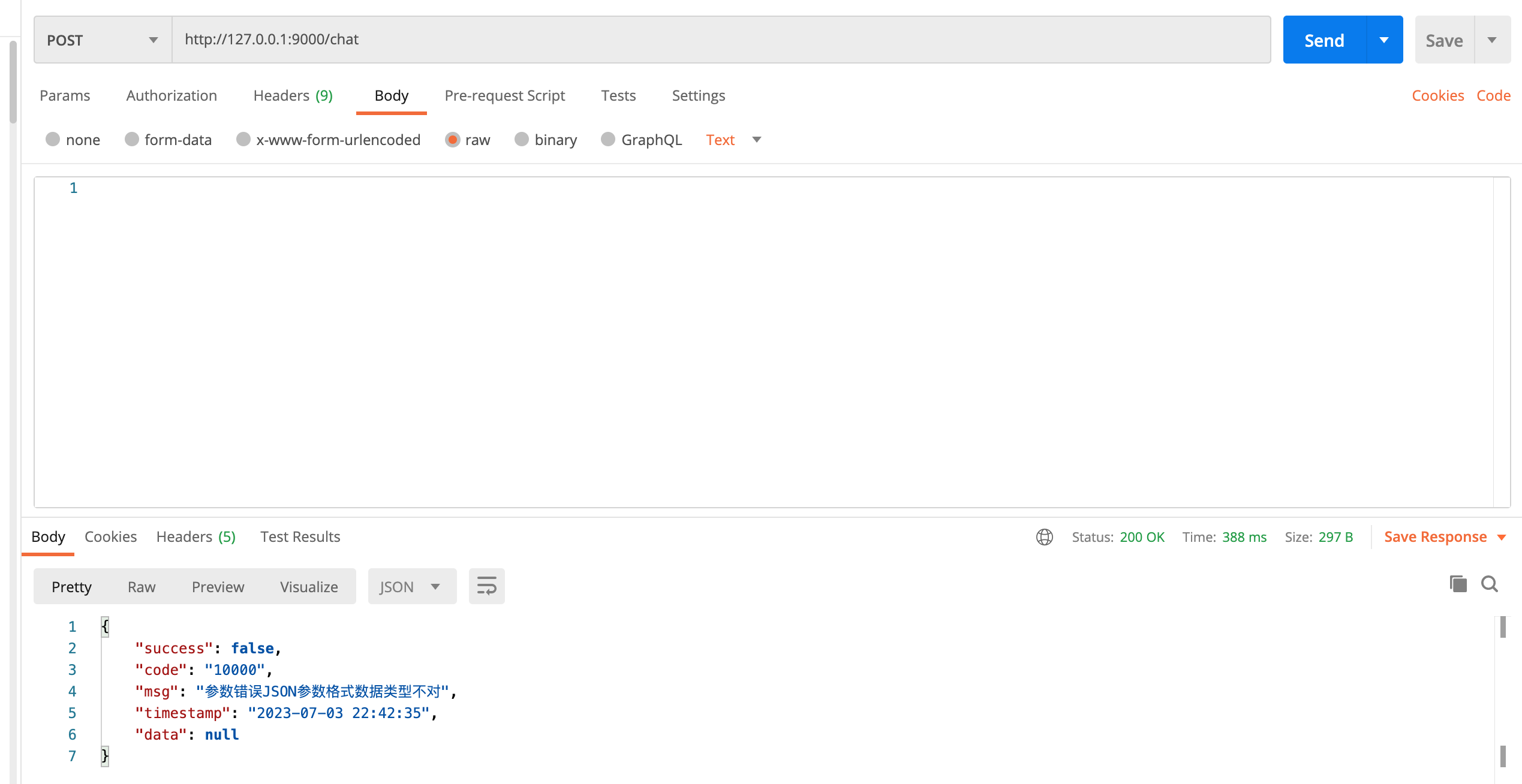
Task: Open the POST method dropdown
Action: [103, 40]
